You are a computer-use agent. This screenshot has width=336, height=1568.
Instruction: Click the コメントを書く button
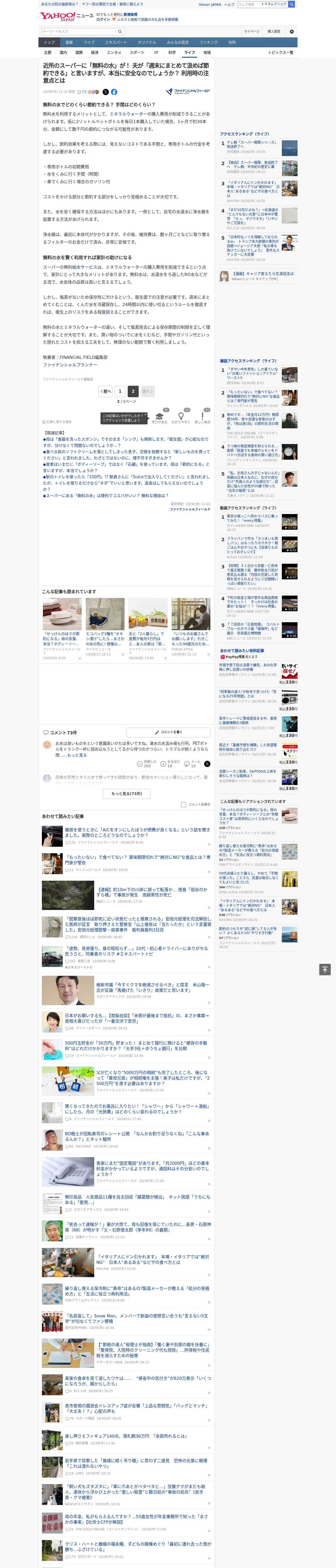pos(169,732)
